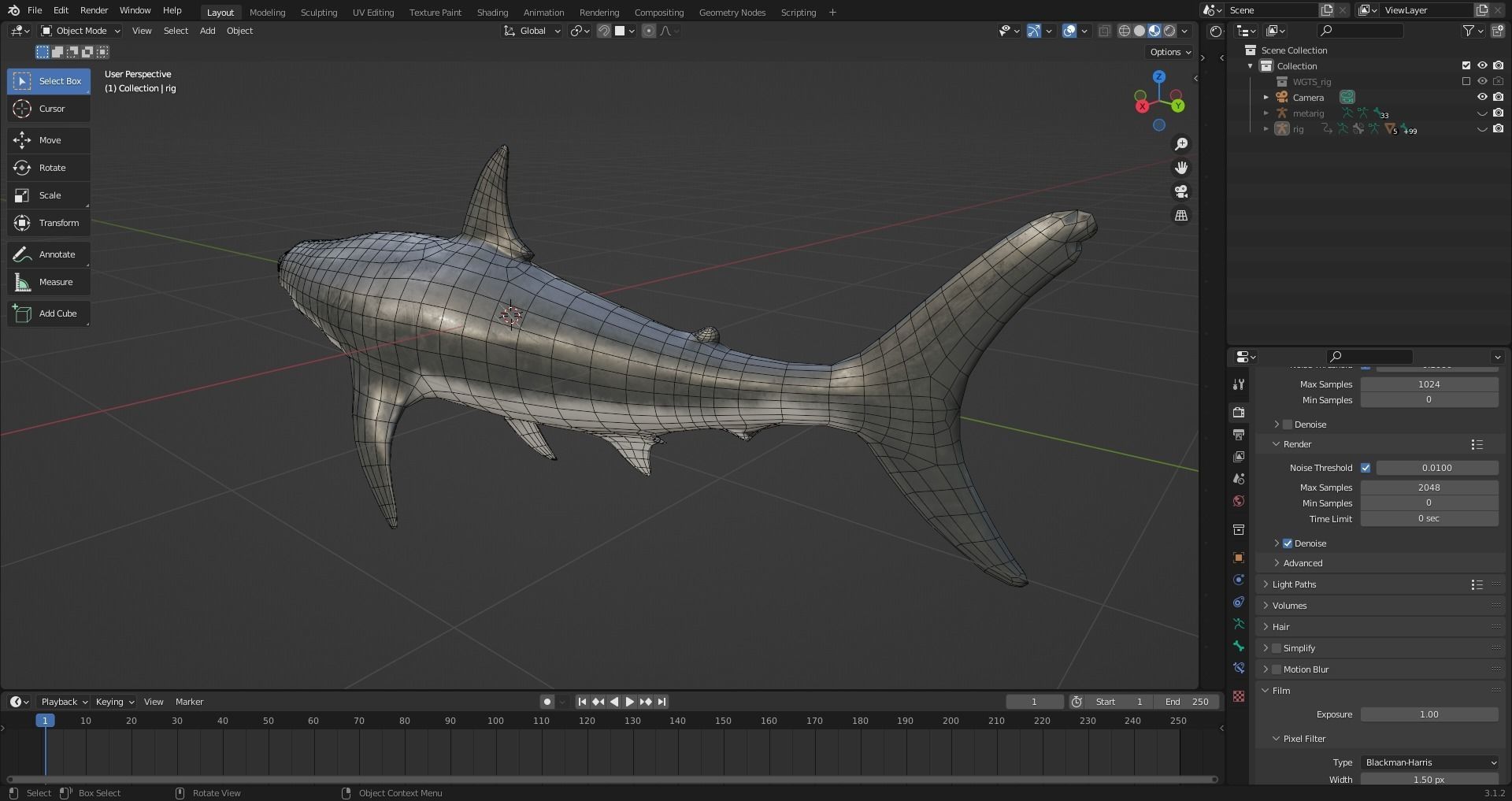Toggle camera view gizmo icon
The height and width of the screenshot is (801, 1512).
(x=1181, y=191)
